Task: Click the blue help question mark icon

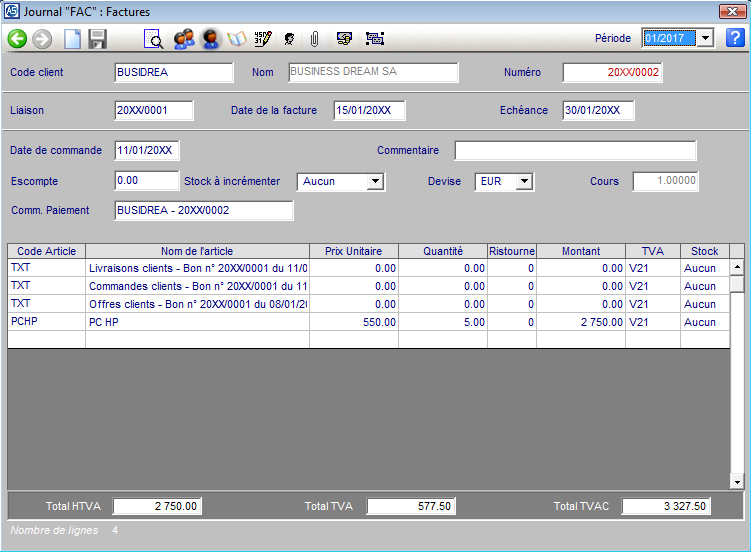Action: click(x=735, y=38)
